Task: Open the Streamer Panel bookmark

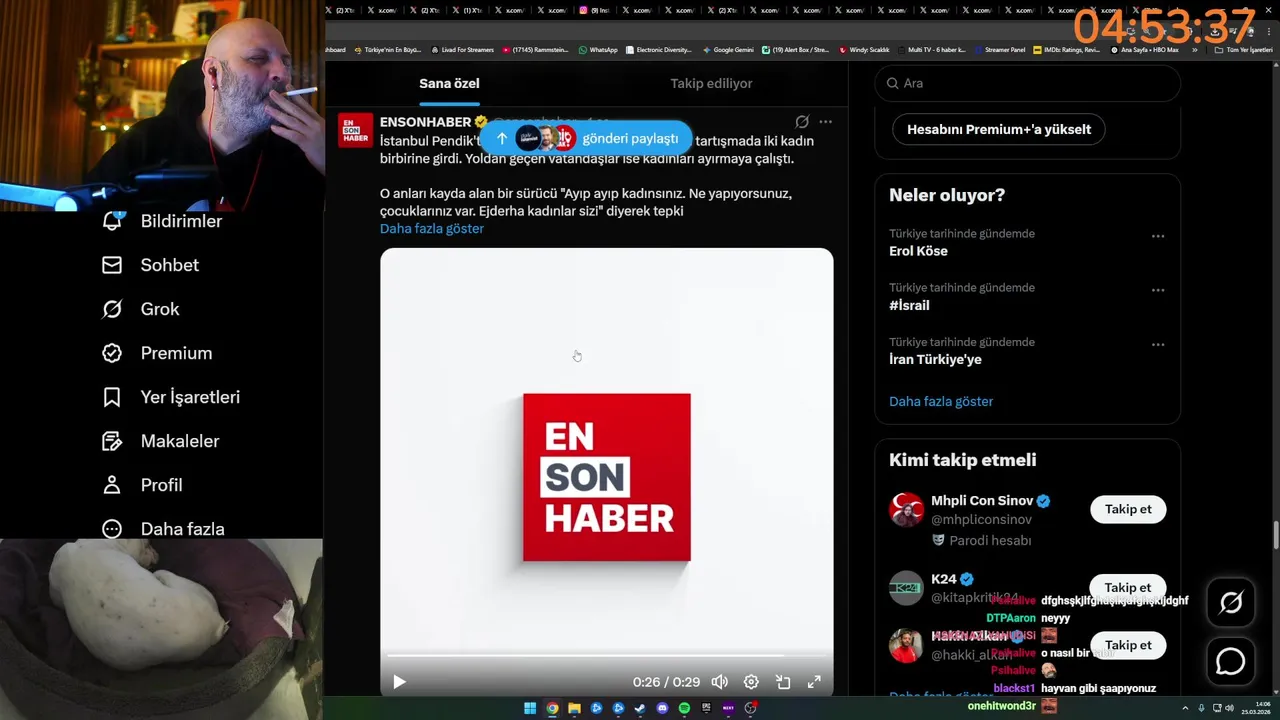Action: pos(999,49)
